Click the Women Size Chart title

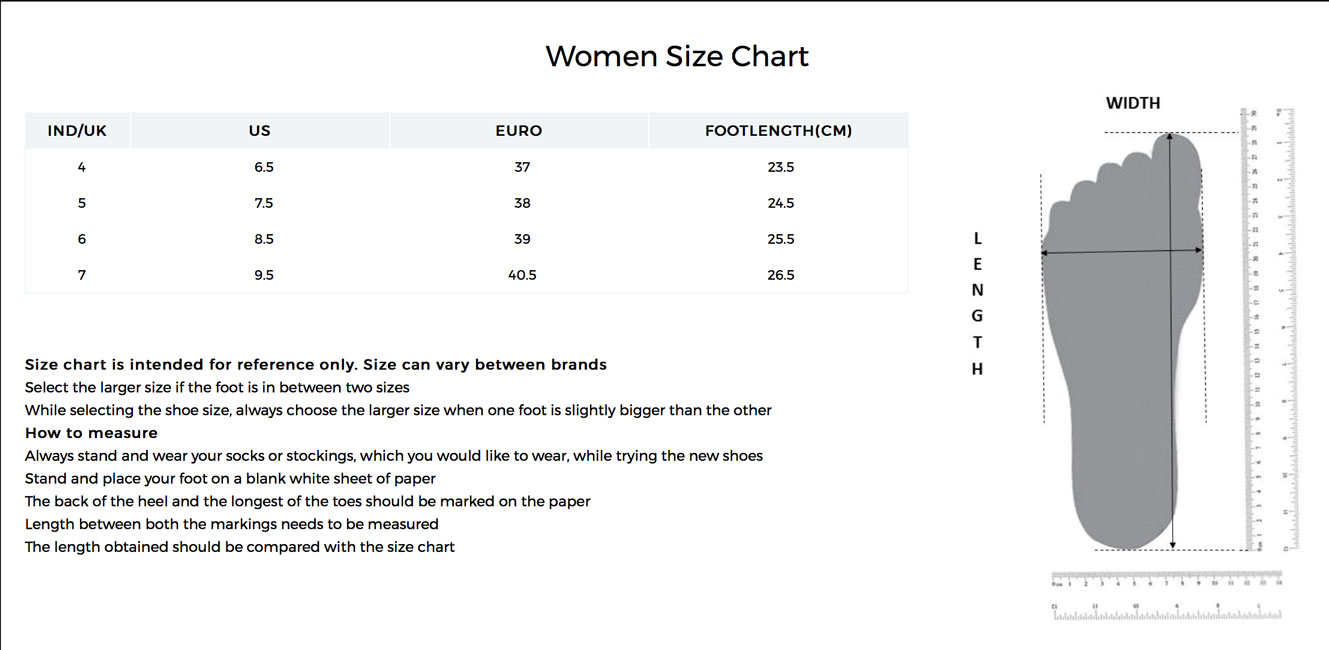(x=676, y=56)
